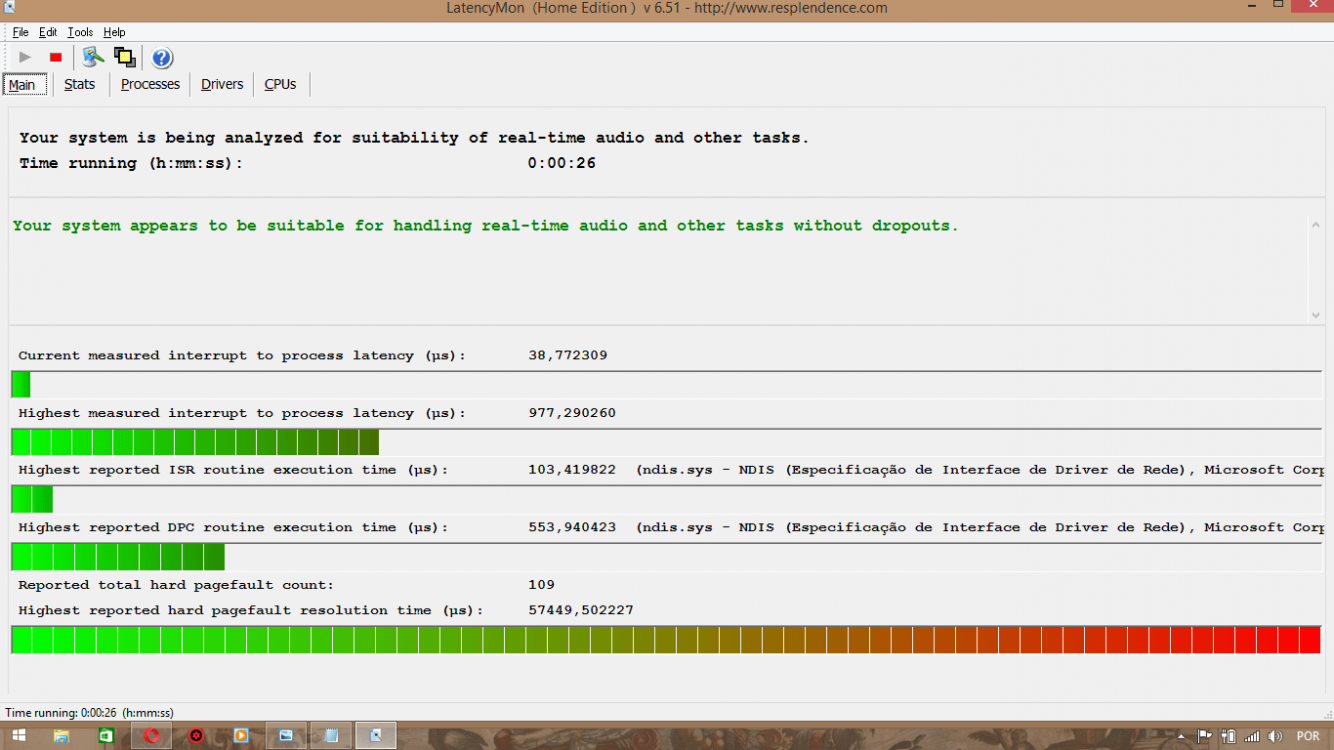Click the overlapping squares copy-report toolbar icon
This screenshot has width=1334, height=750.
pyautogui.click(x=125, y=57)
